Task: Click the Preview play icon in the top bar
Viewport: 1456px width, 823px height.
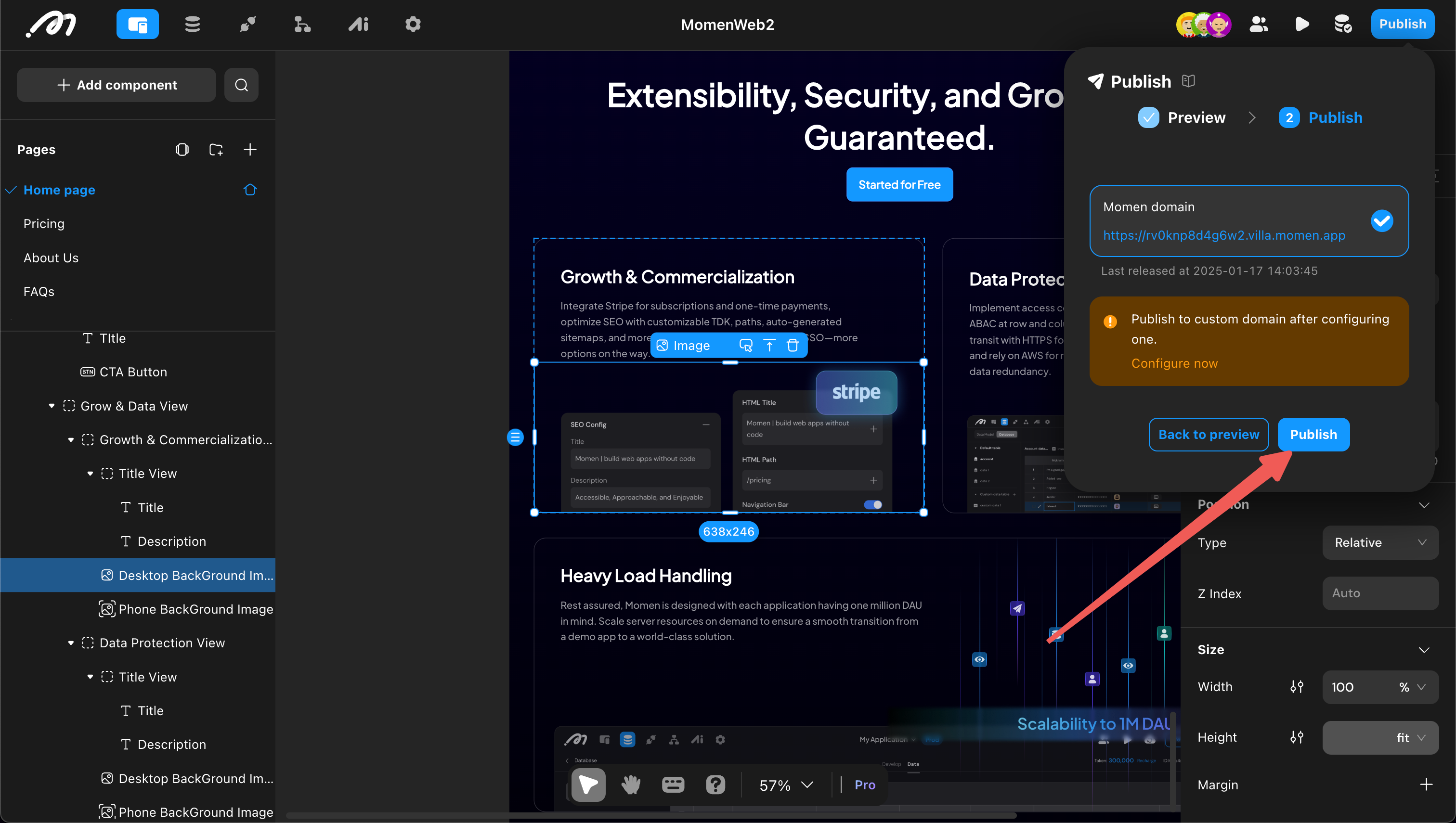Action: coord(1302,25)
